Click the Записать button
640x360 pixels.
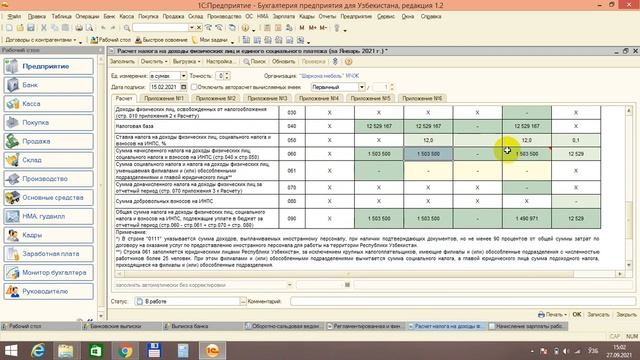click(x=598, y=315)
